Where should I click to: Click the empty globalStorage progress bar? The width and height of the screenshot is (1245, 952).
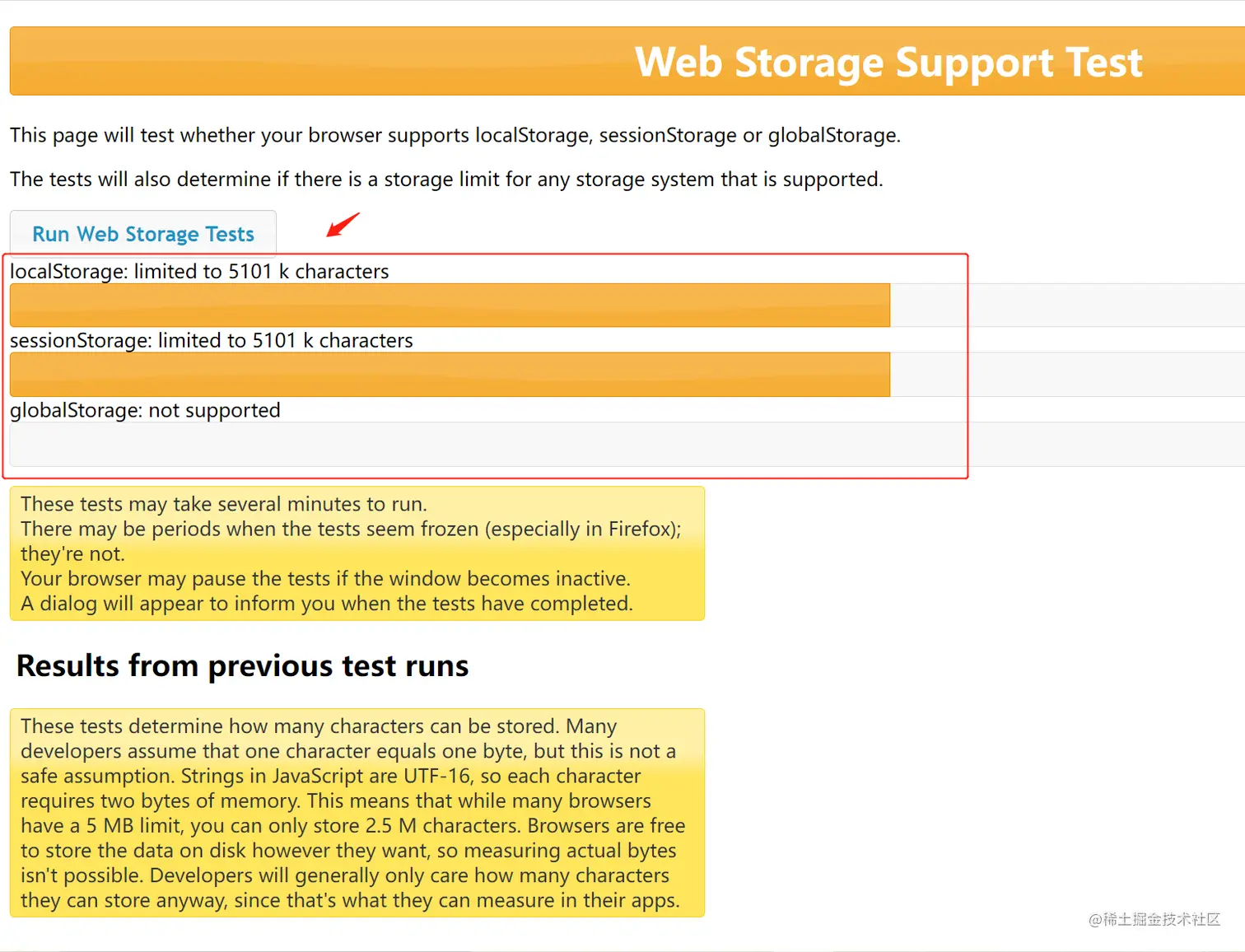point(627,445)
